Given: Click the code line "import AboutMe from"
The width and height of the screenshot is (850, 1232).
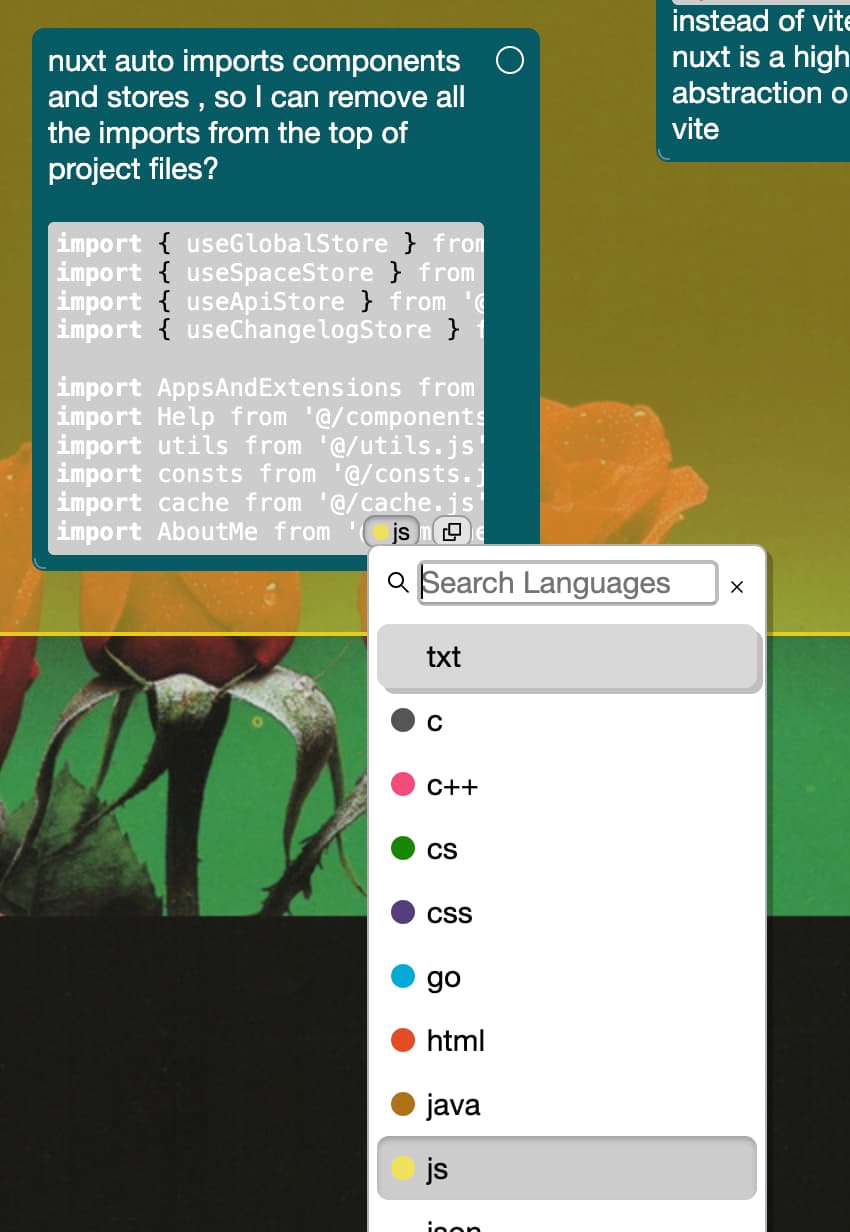Looking at the screenshot, I should pos(194,532).
